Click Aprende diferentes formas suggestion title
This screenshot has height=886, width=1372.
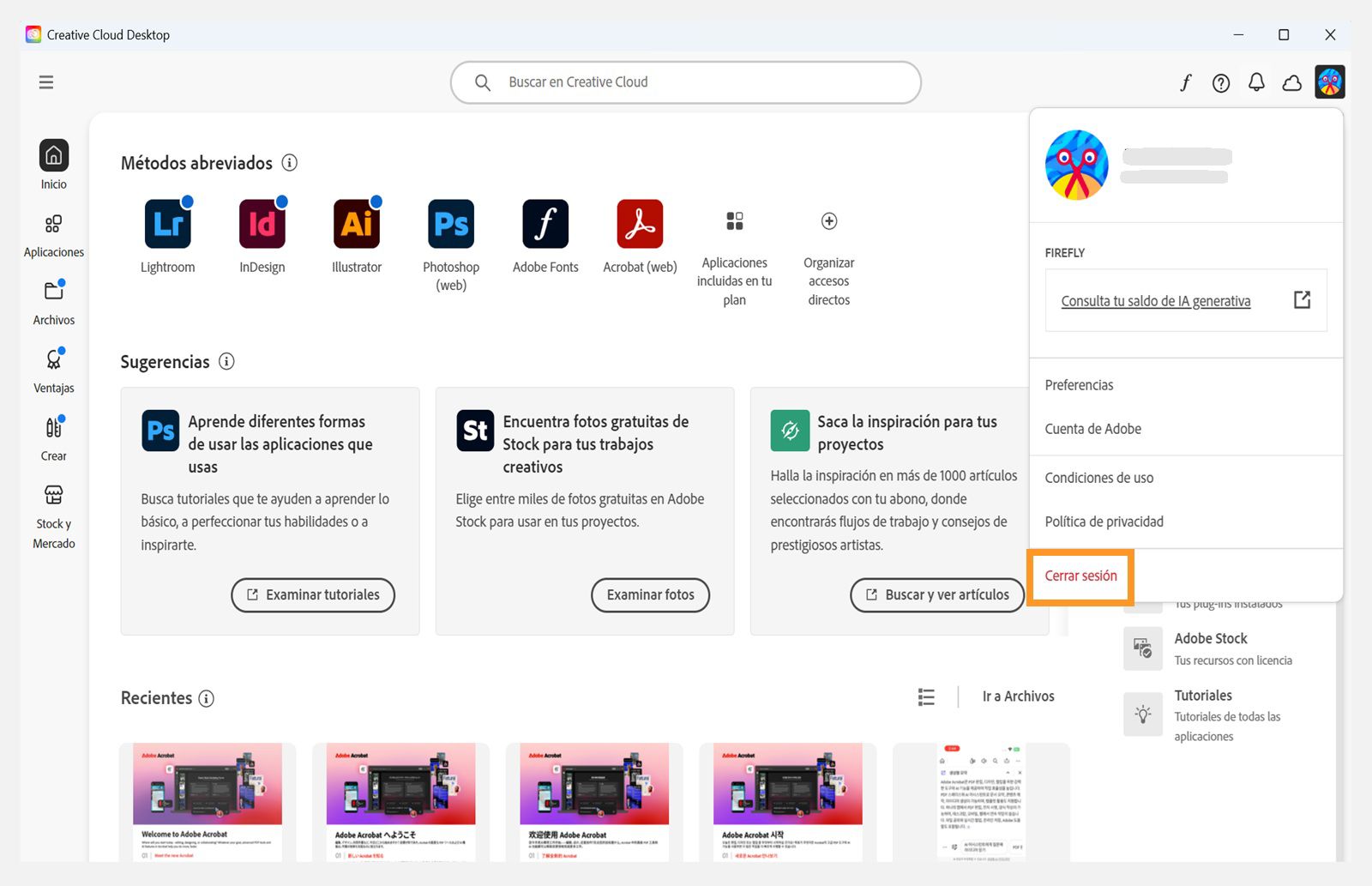pyautogui.click(x=280, y=444)
